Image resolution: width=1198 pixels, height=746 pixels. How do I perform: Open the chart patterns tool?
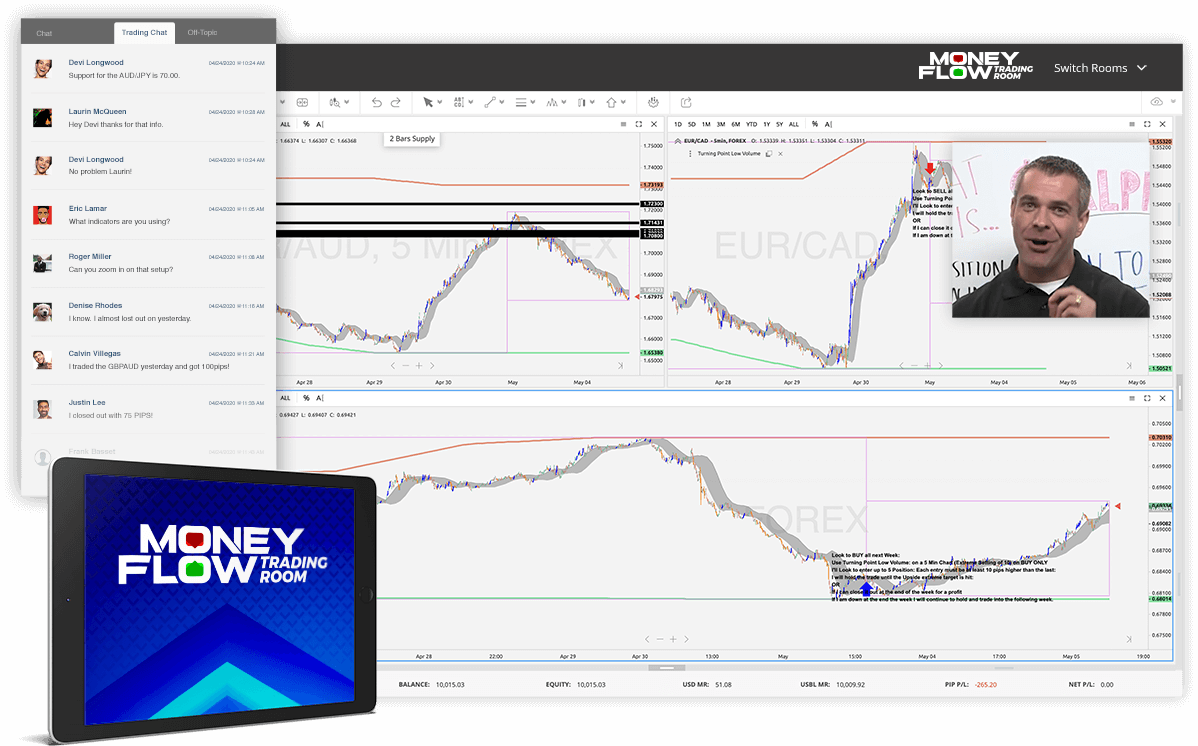(x=552, y=102)
